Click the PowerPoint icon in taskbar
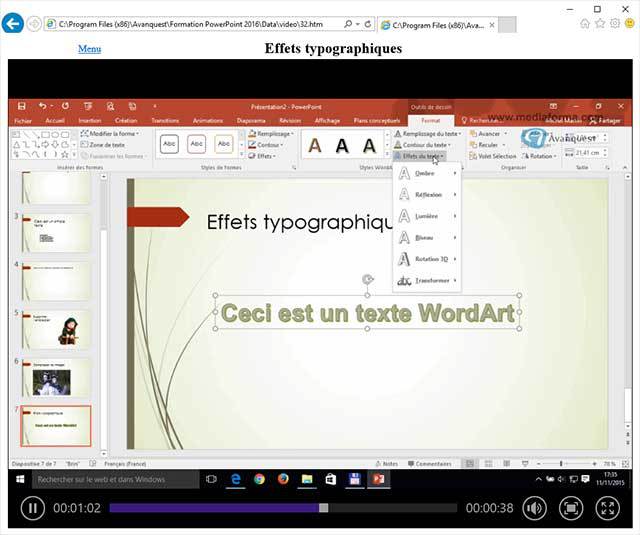The width and height of the screenshot is (640, 535). click(379, 480)
